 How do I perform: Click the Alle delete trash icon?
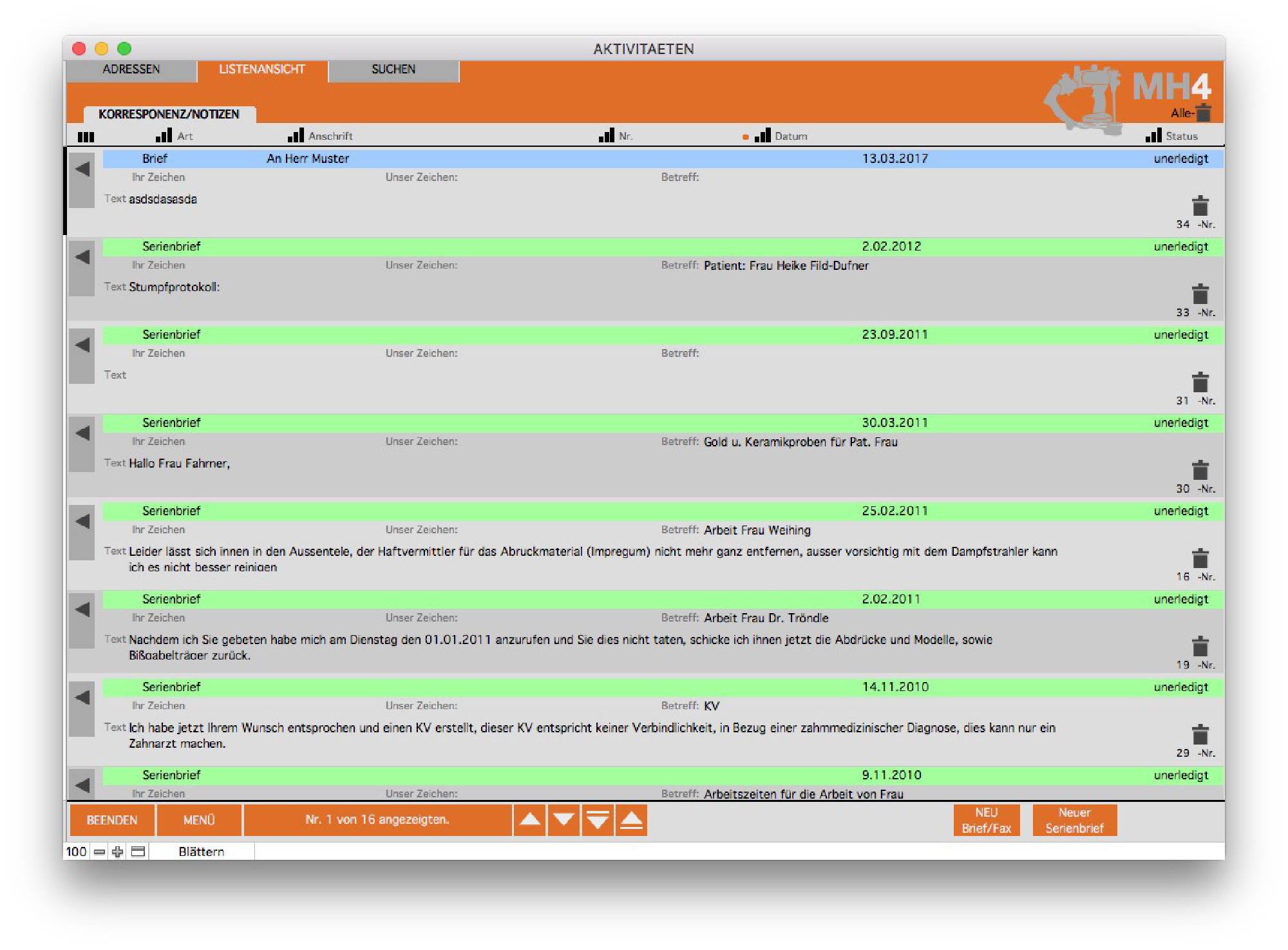coord(1203,113)
